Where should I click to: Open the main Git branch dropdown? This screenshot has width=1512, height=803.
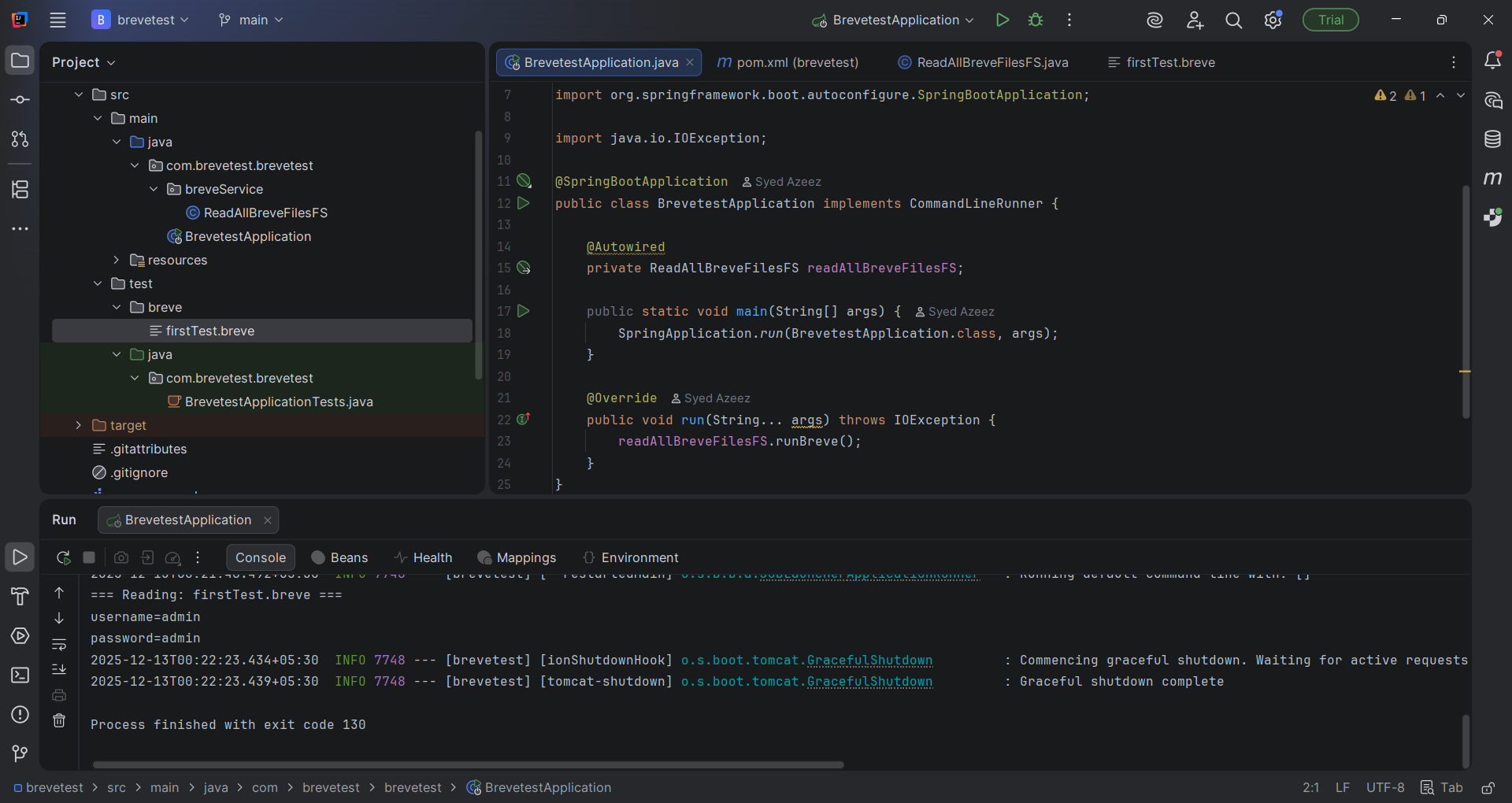(250, 20)
